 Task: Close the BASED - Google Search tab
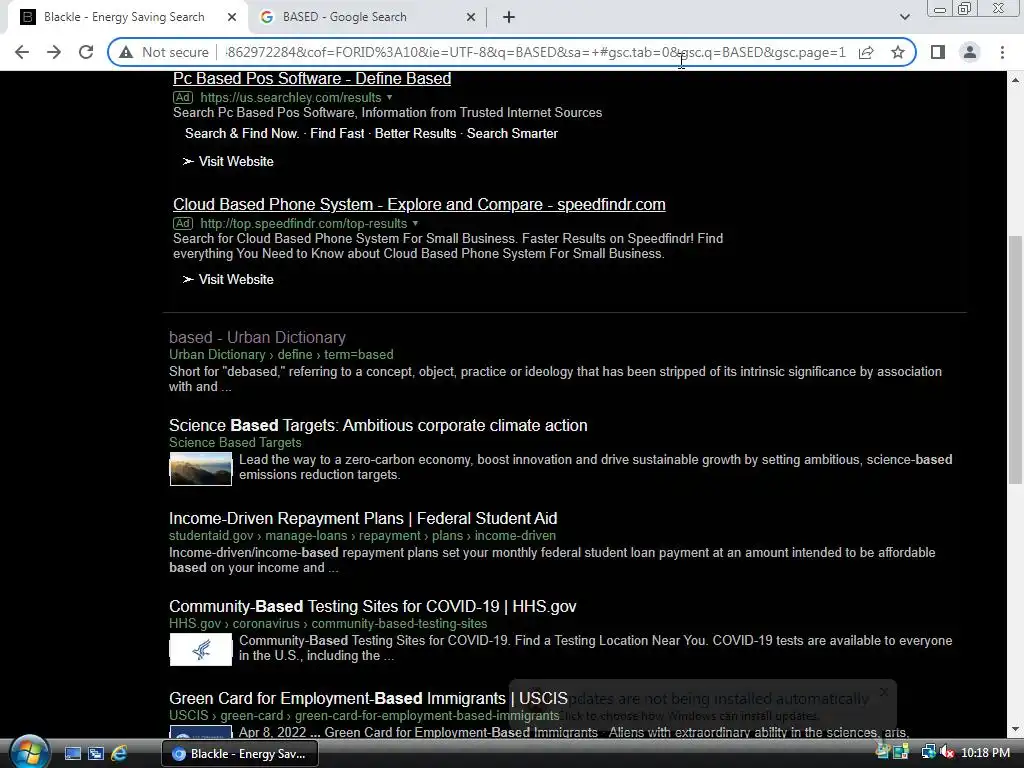[471, 18]
